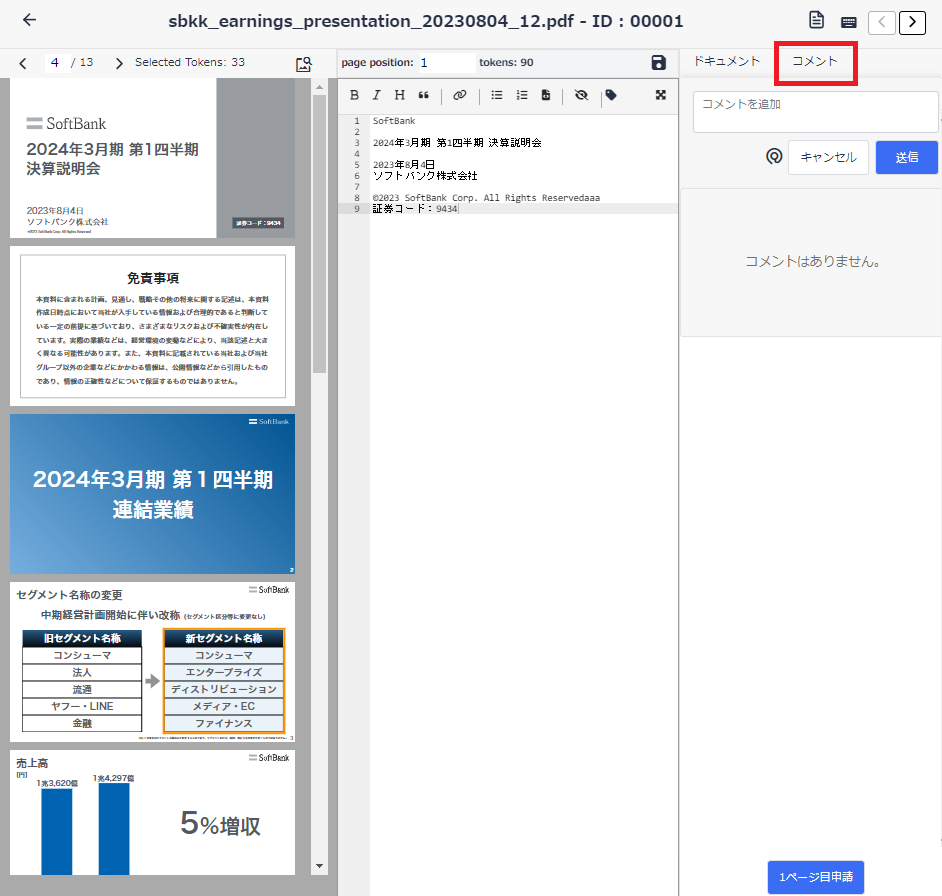
Task: Insert a link in the editor
Action: (460, 95)
